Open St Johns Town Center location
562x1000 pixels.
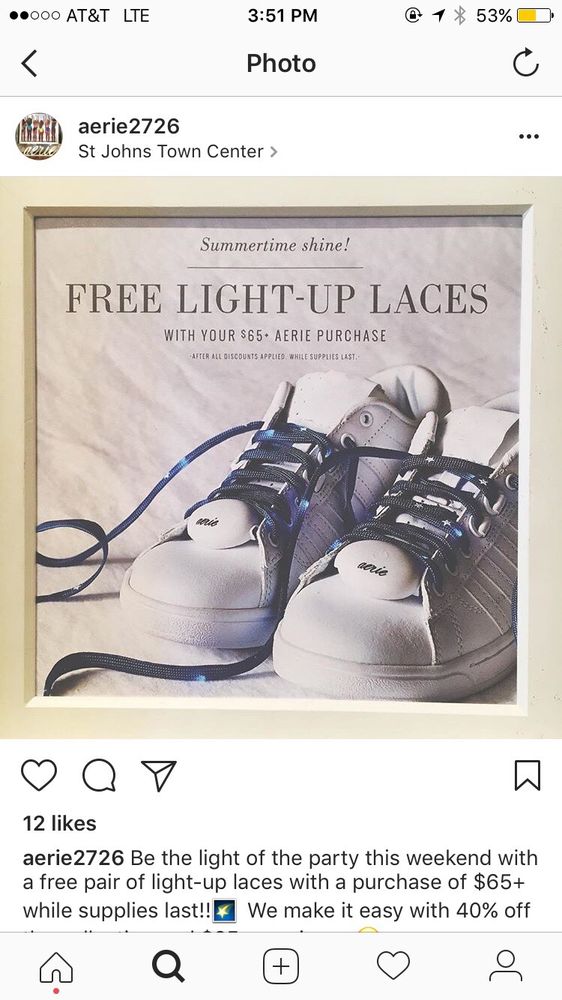171,152
